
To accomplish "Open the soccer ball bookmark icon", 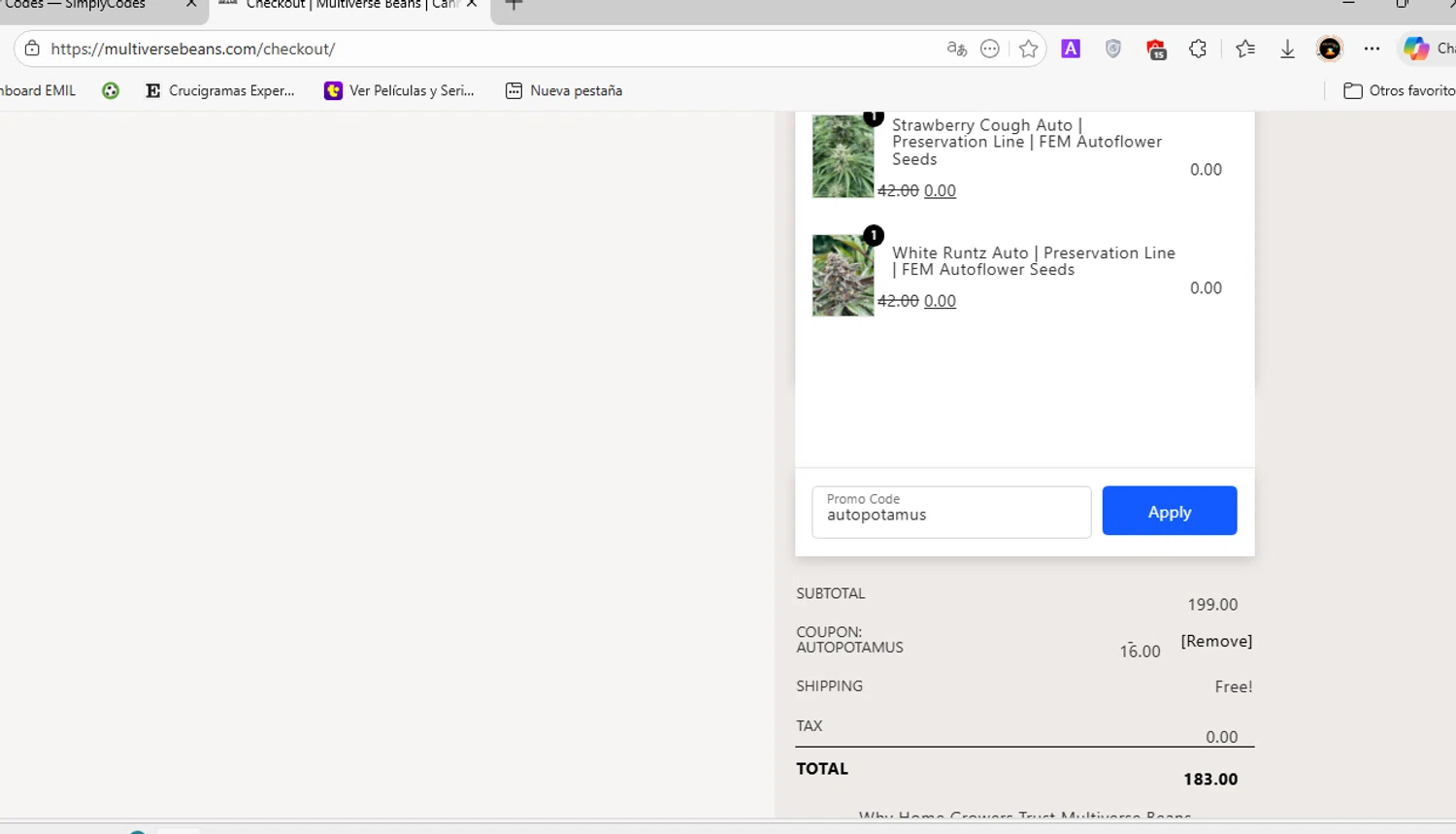I will (111, 90).
